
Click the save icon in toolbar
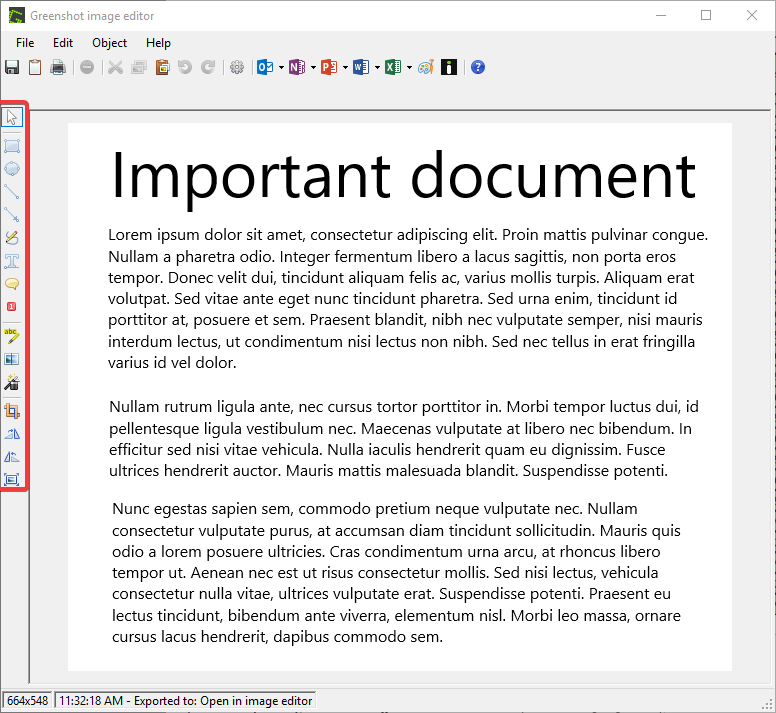coord(12,67)
